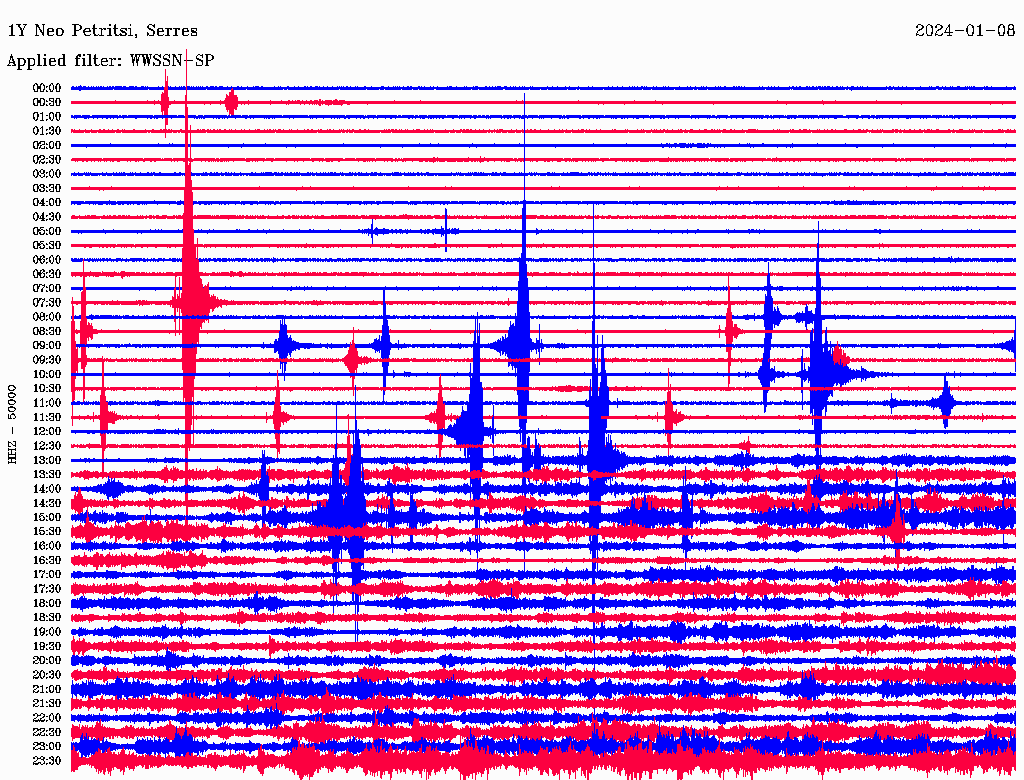Image resolution: width=1024 pixels, height=780 pixels.
Task: Select the 21:30 time label
Action: (47, 704)
